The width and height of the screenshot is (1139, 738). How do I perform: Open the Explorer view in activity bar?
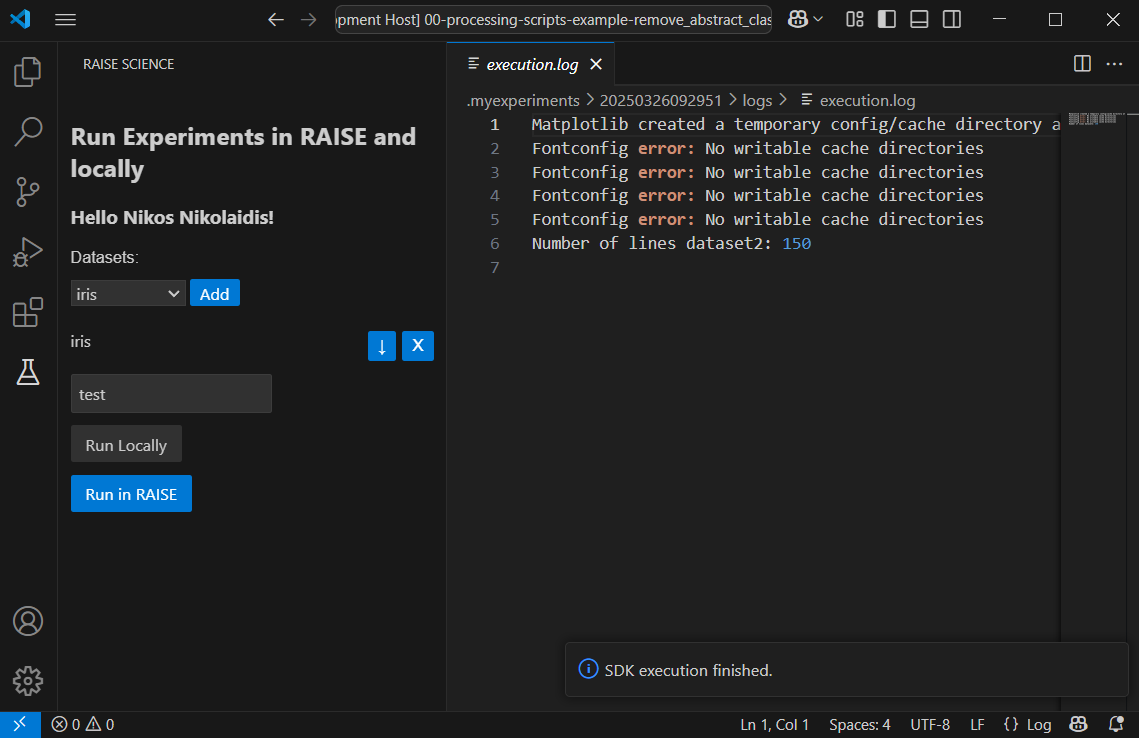pos(28,72)
